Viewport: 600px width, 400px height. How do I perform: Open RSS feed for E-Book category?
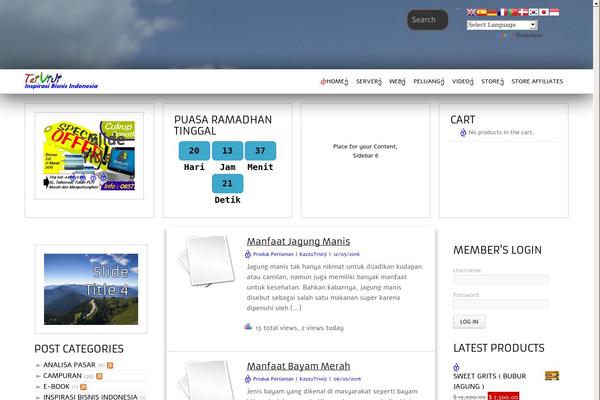[x=83, y=387]
